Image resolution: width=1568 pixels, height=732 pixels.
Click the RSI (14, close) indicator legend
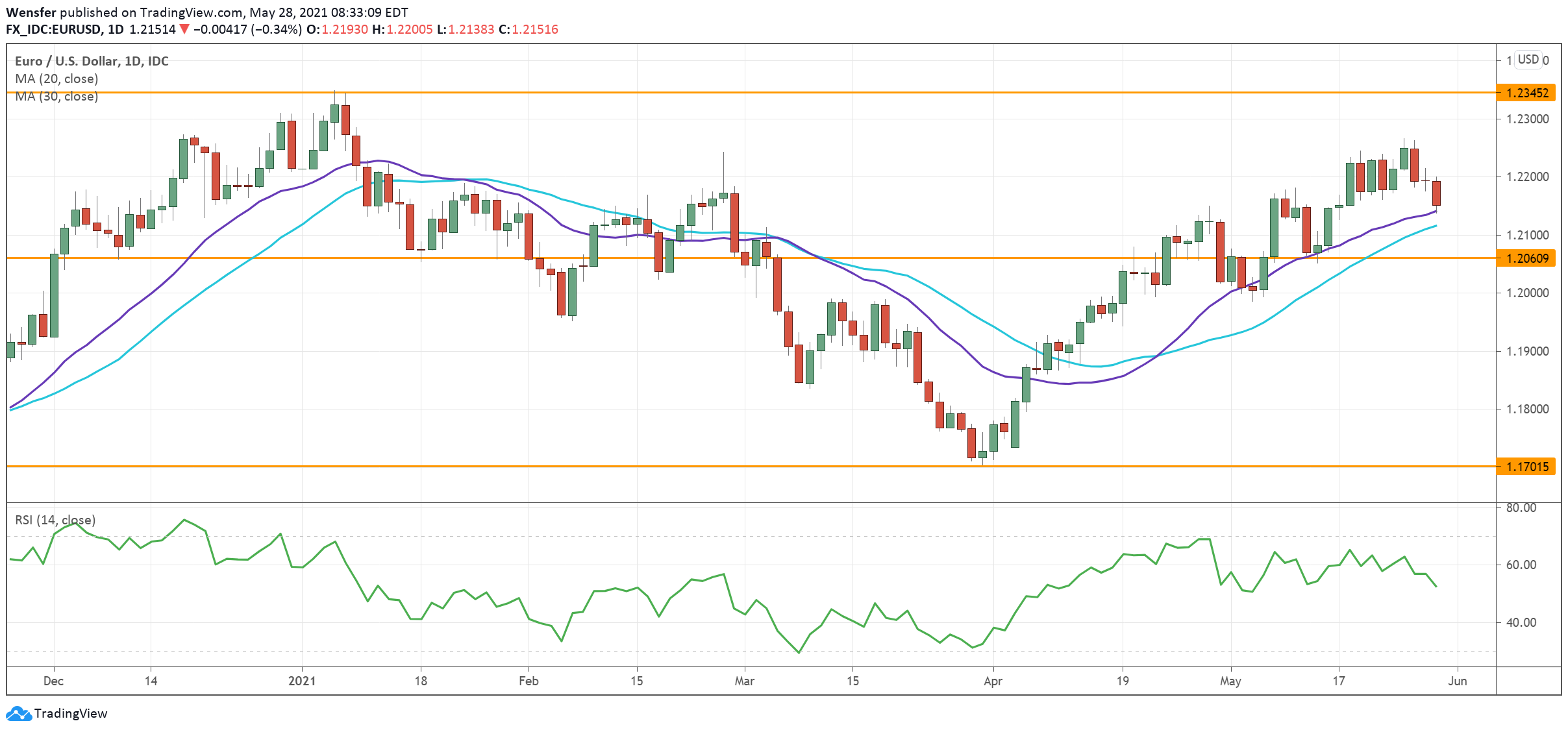(55, 520)
